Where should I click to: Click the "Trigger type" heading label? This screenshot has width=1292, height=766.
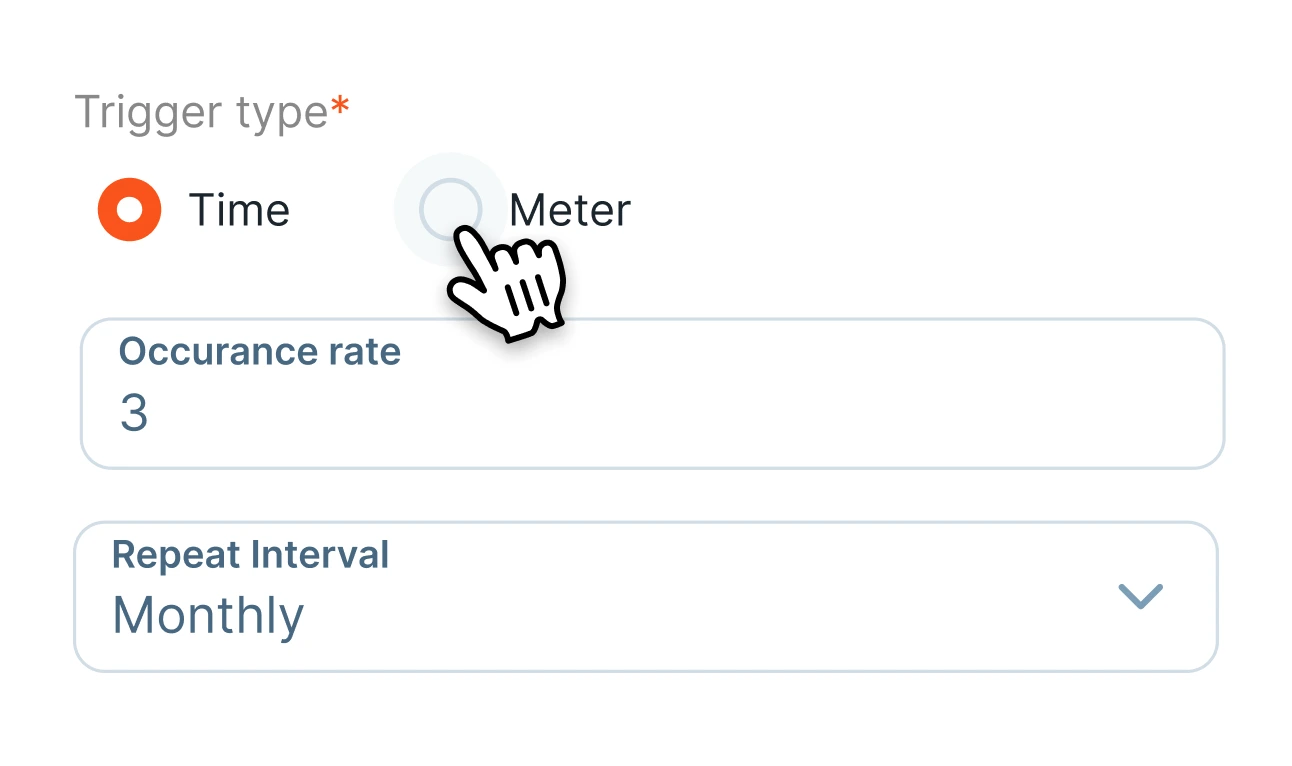[x=201, y=112]
